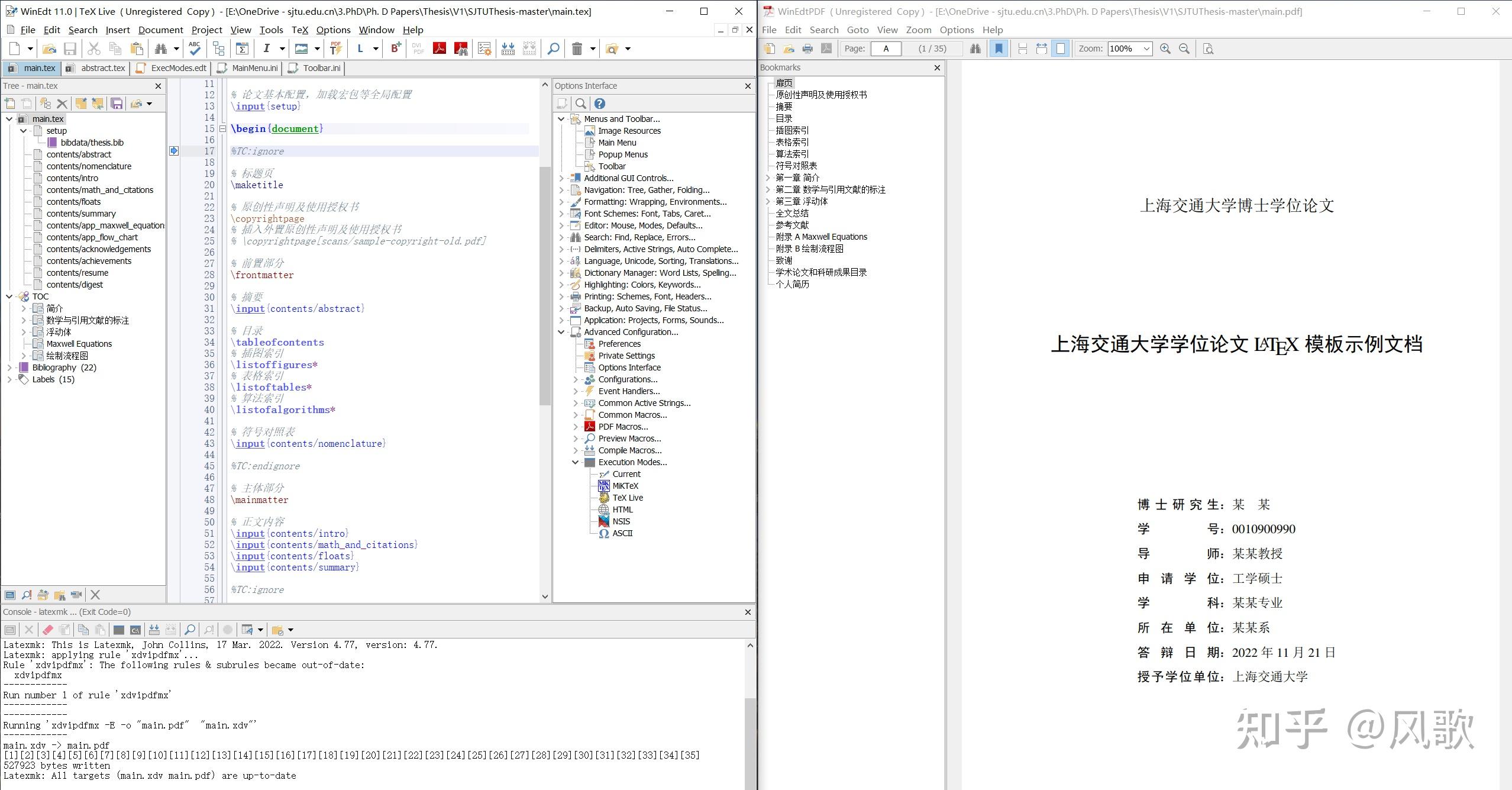This screenshot has height=790, width=1512.
Task: Toggle Fit Width view in WinEdtPDF toolbar
Action: (1042, 49)
